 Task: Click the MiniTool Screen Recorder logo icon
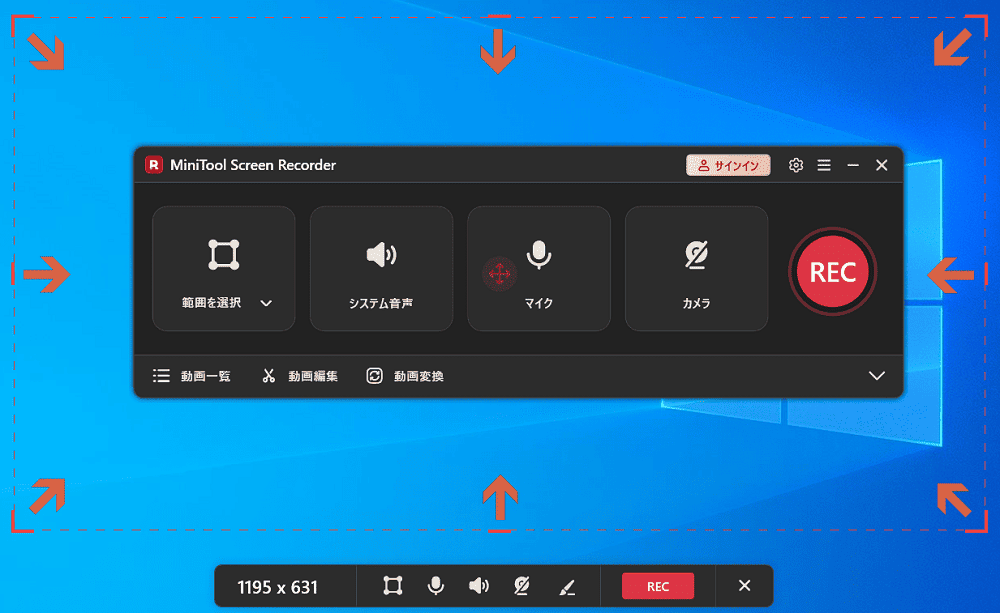(x=154, y=164)
